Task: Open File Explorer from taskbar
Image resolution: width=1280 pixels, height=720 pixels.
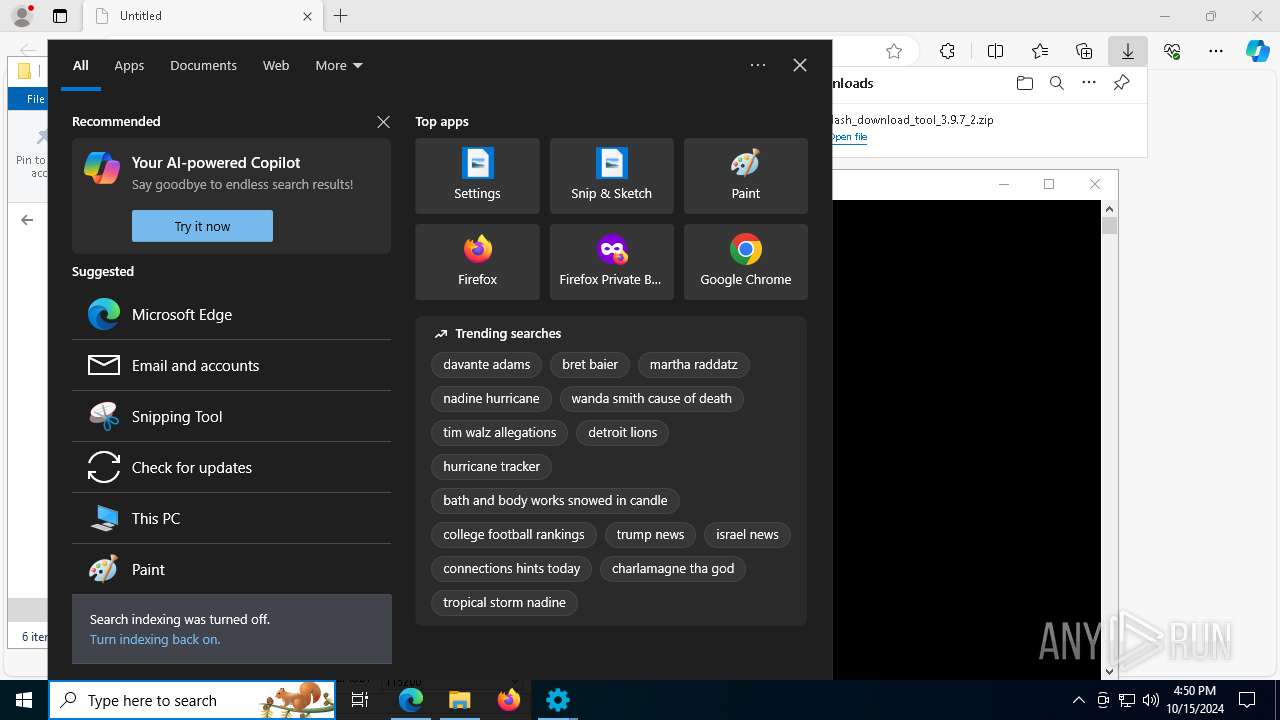Action: [460, 700]
